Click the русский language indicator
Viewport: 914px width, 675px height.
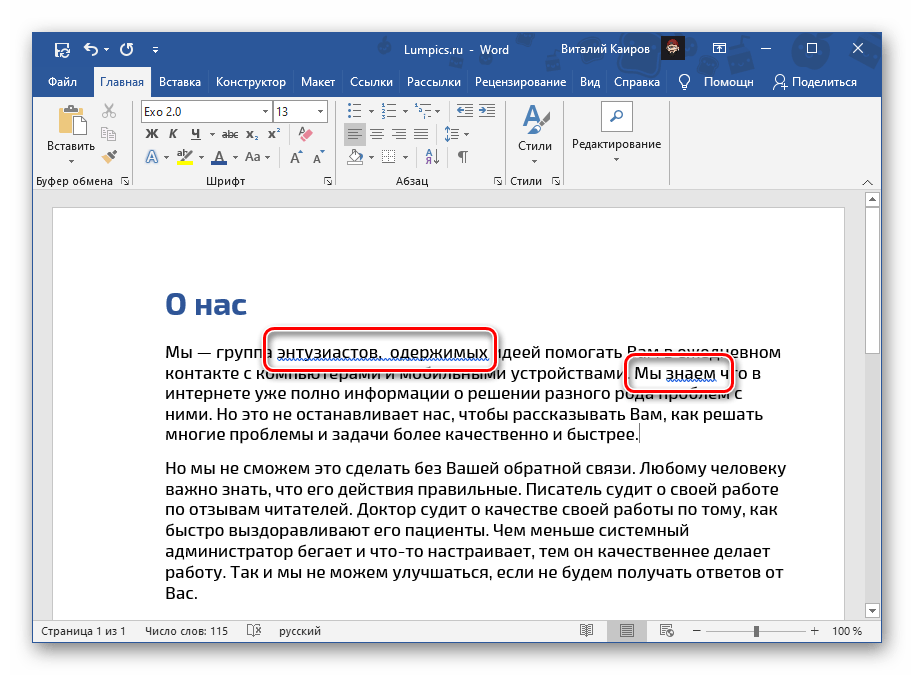pyautogui.click(x=300, y=631)
